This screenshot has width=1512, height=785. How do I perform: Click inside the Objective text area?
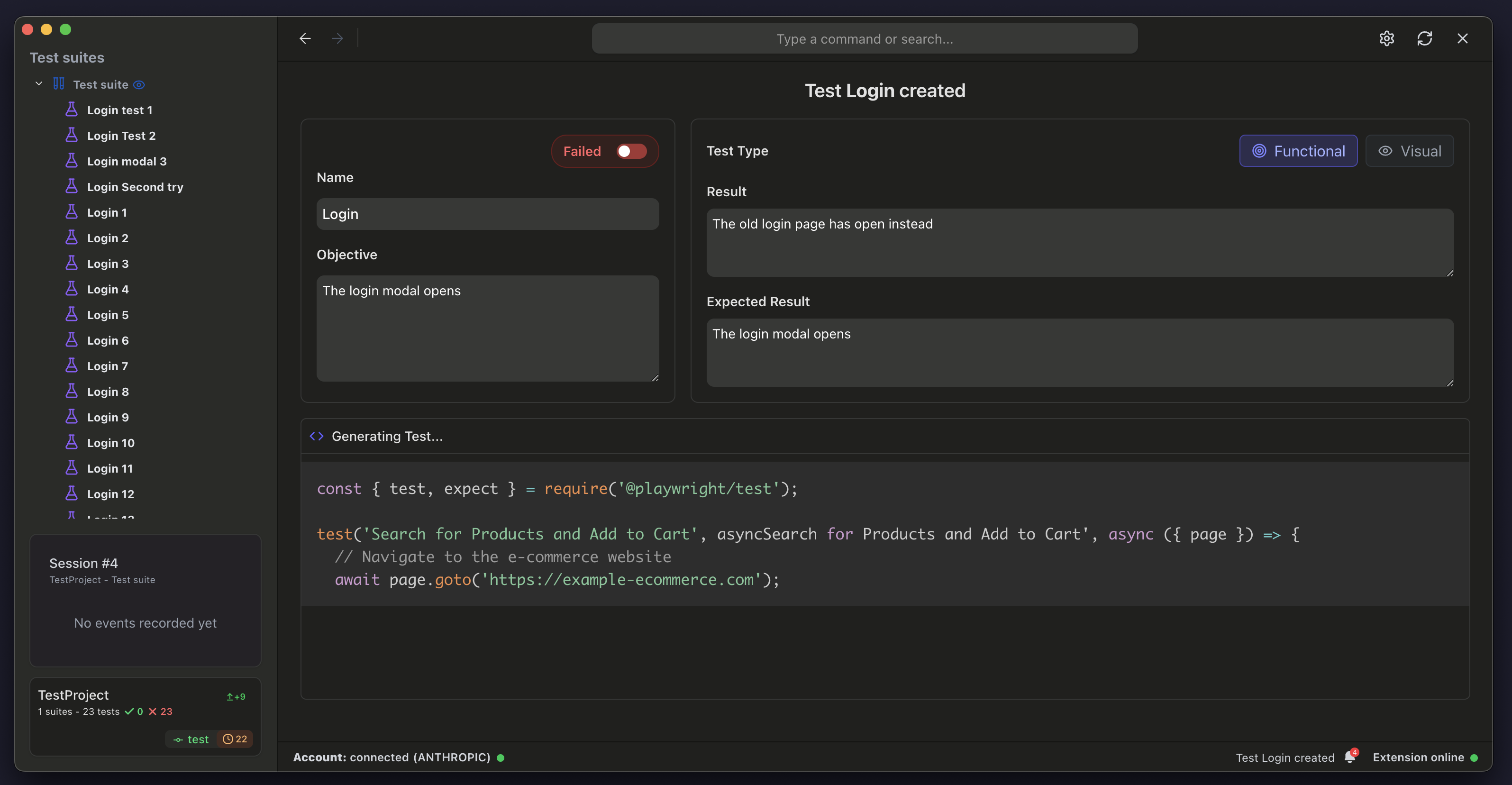(x=487, y=328)
